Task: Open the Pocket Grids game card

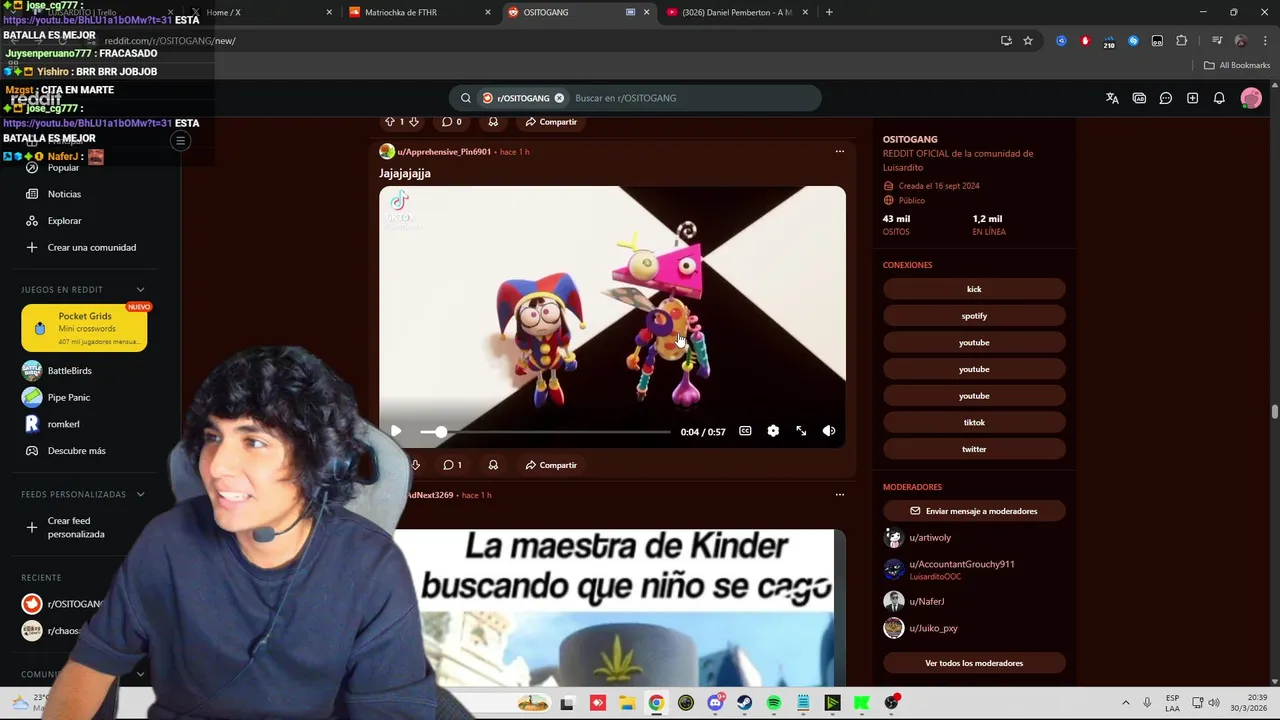Action: click(84, 328)
